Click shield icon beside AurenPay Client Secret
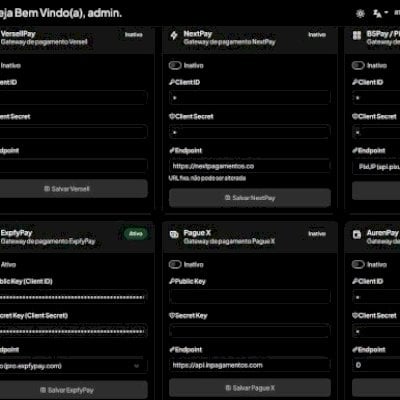This screenshot has height=400, width=400. (x=355, y=315)
